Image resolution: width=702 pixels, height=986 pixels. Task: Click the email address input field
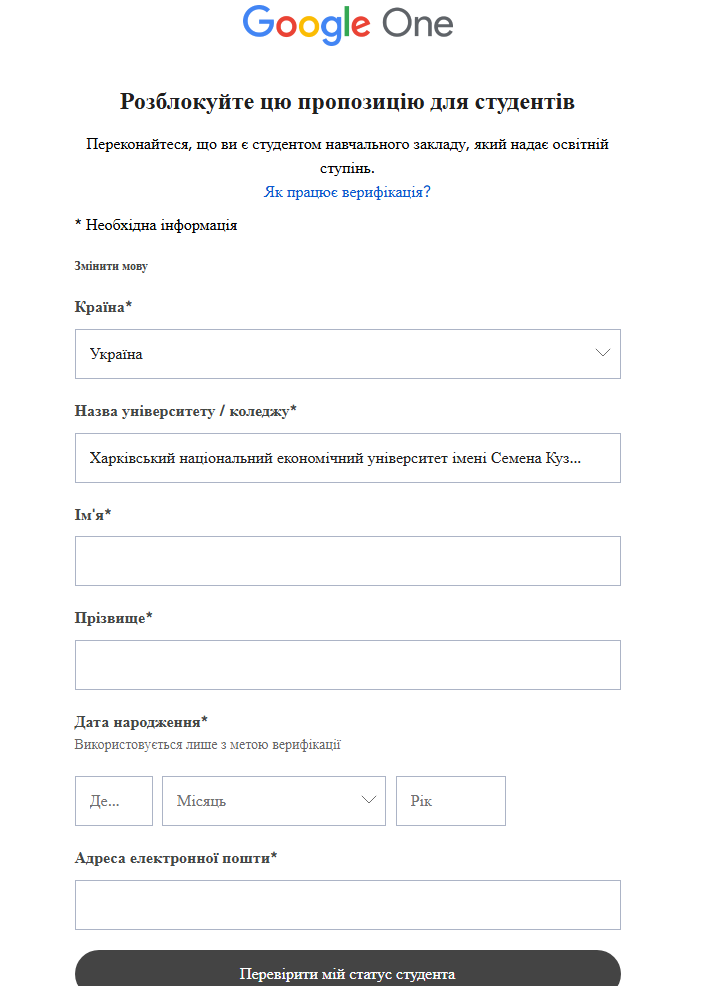[x=347, y=905]
